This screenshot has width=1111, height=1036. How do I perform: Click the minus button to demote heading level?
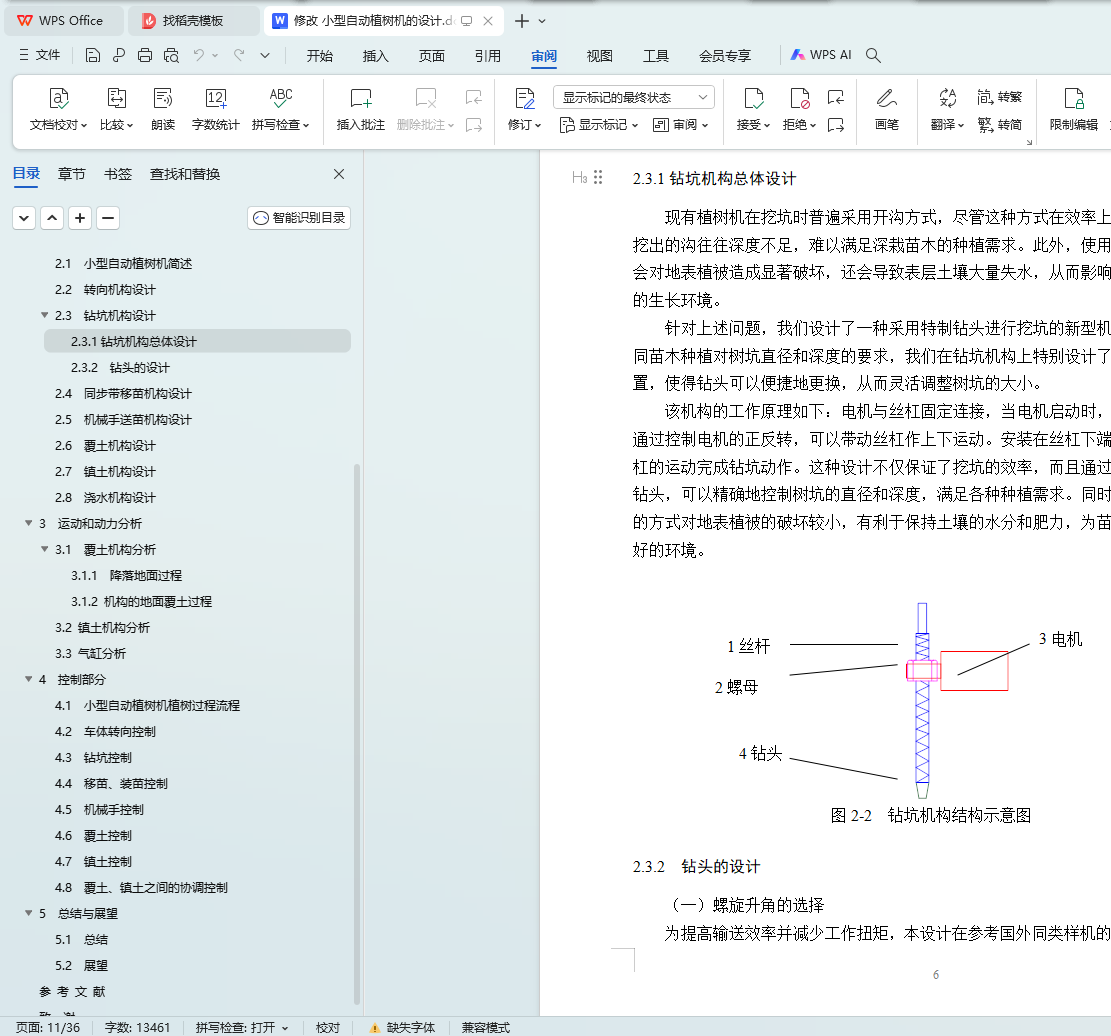point(108,218)
